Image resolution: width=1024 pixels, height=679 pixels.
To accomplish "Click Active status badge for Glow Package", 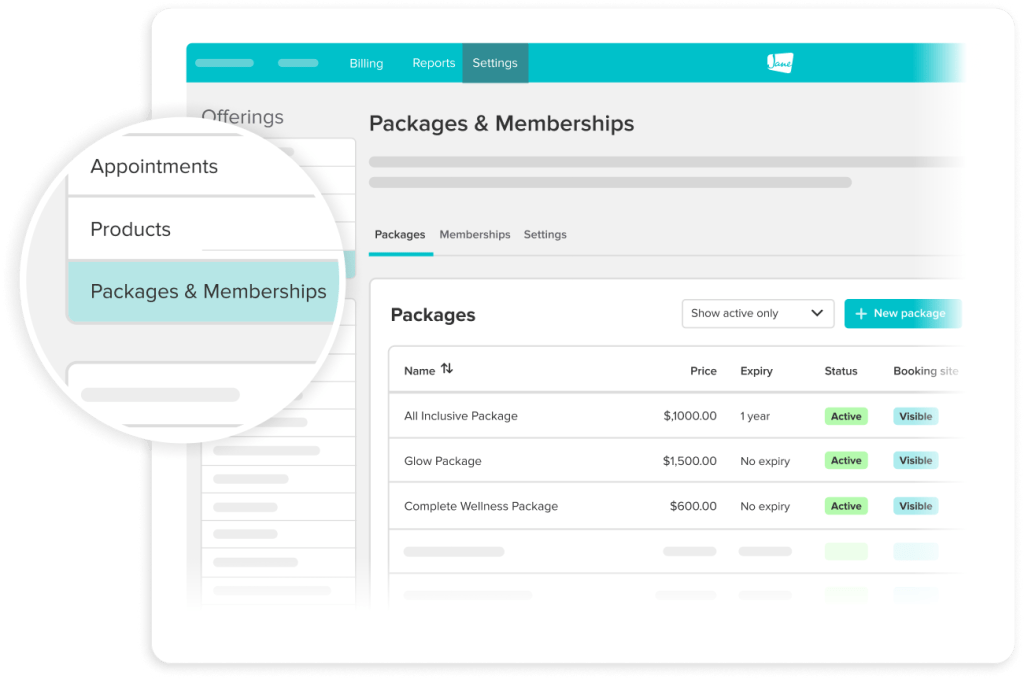I will point(846,461).
